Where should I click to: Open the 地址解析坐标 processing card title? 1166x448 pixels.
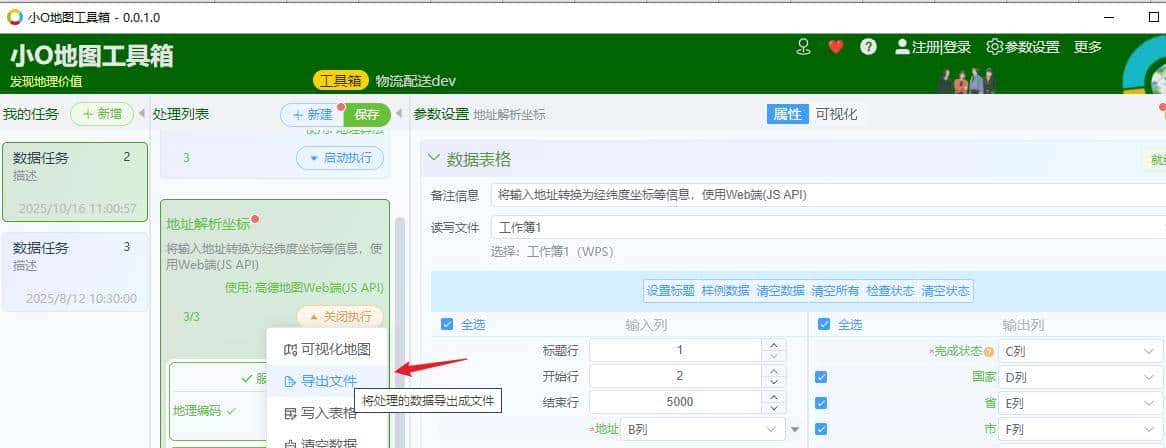tap(208, 224)
